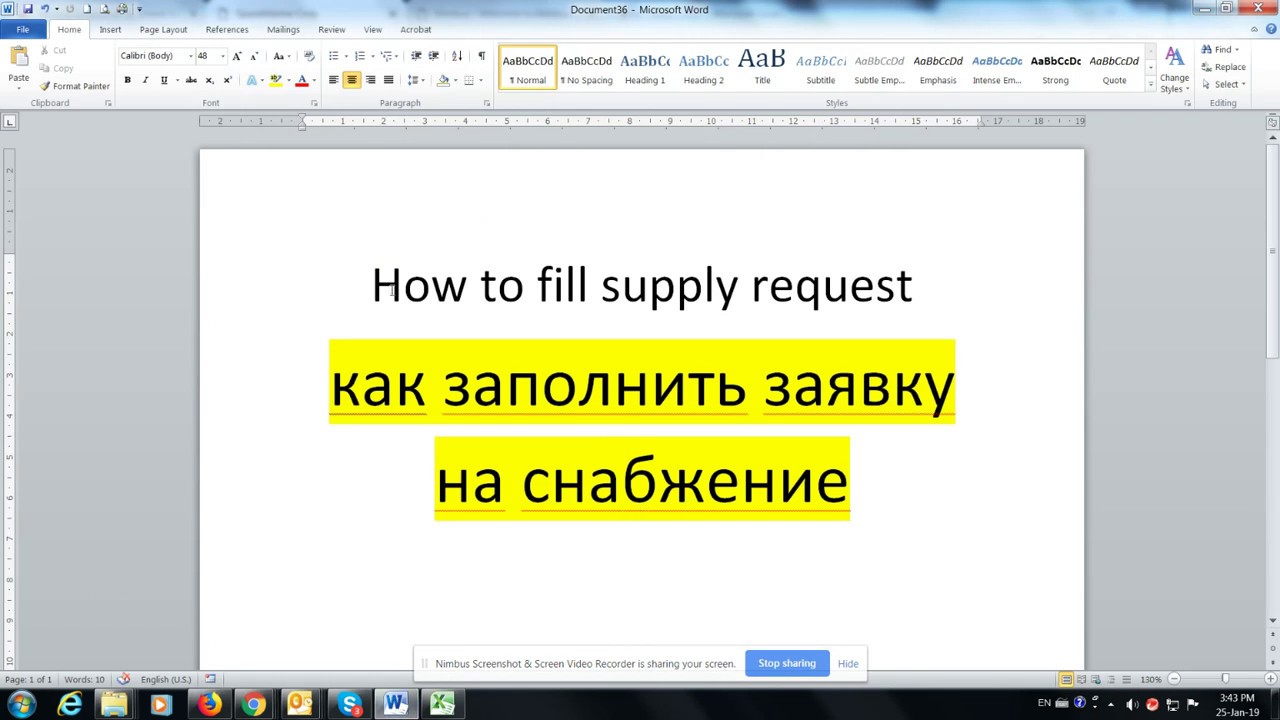Zoom in with the plus button

point(1269,679)
